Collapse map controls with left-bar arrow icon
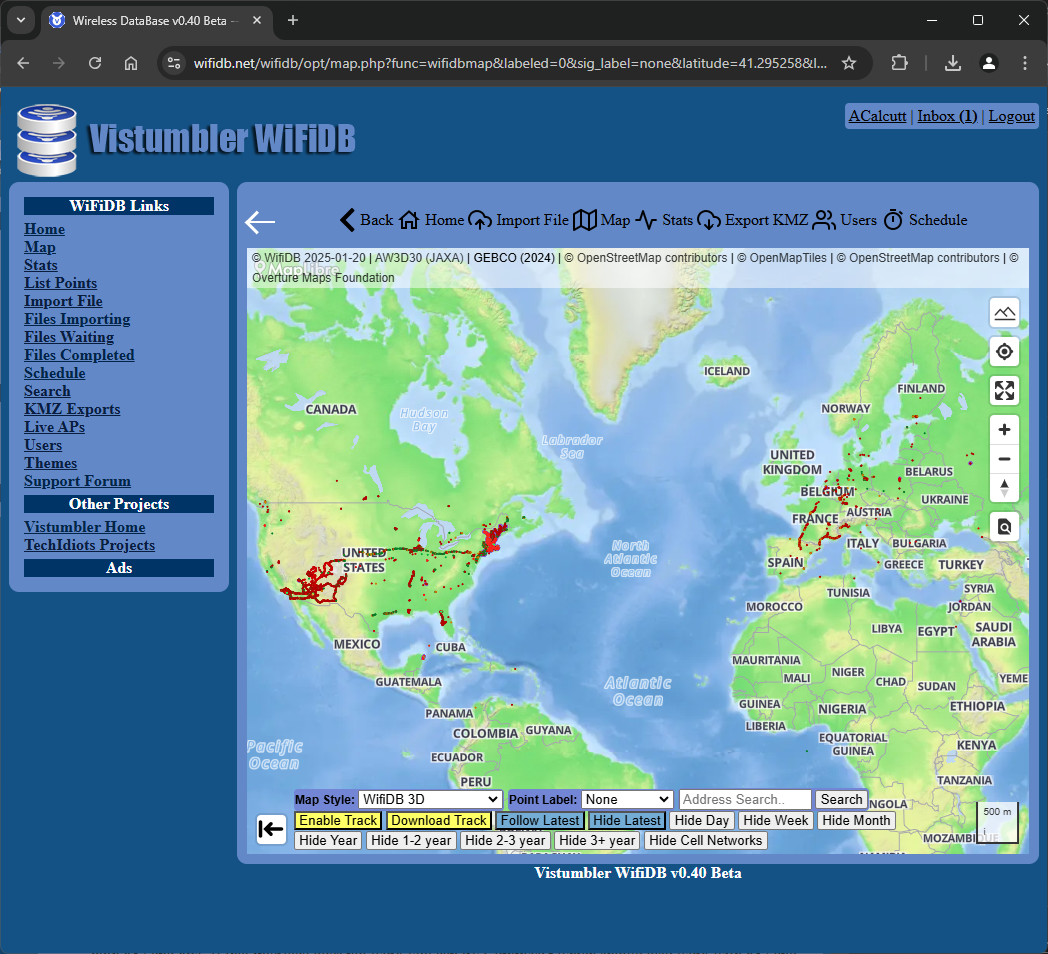1048x954 pixels. tap(271, 829)
